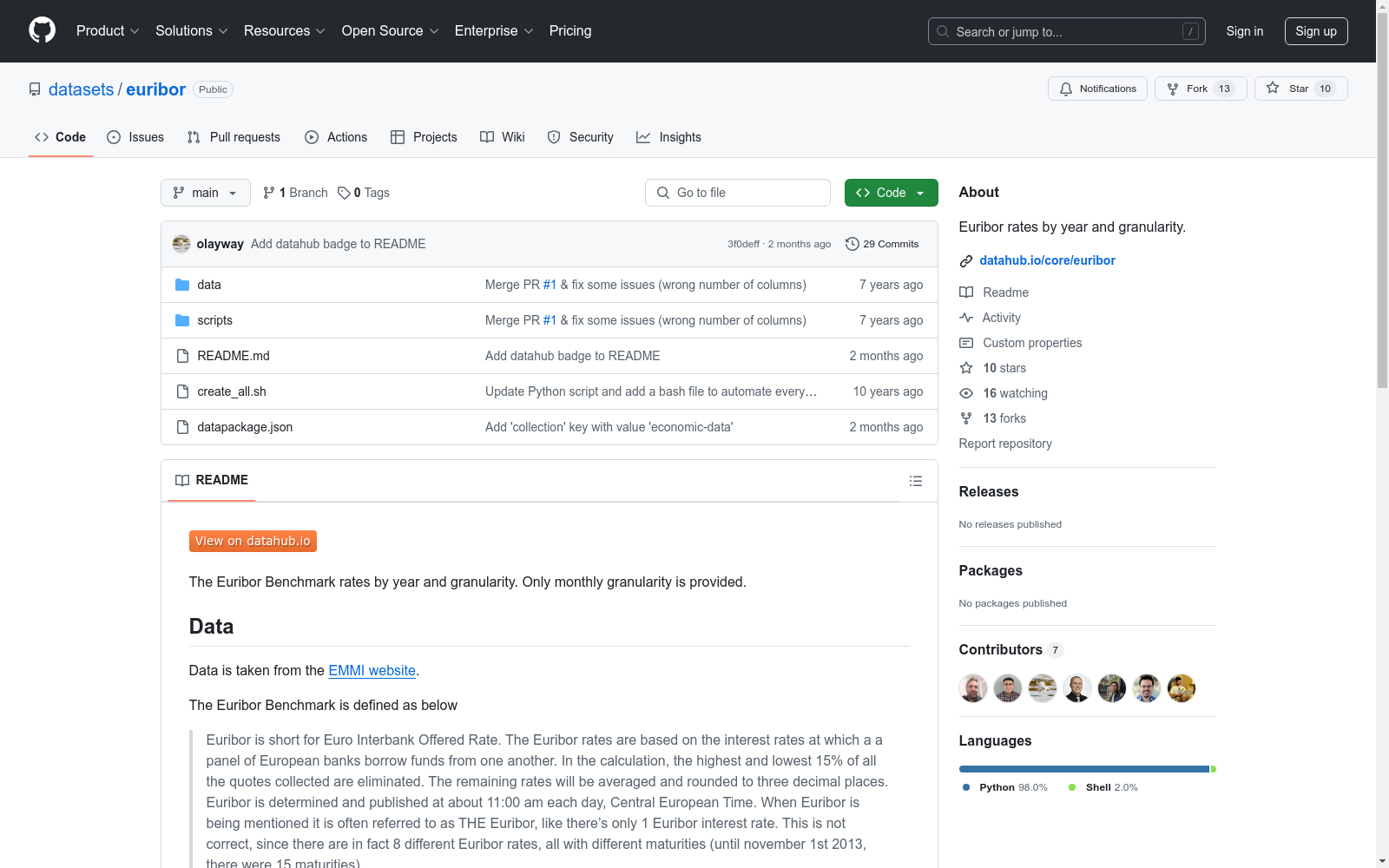Click the notifications bell icon
The height and width of the screenshot is (868, 1389).
[x=1066, y=89]
